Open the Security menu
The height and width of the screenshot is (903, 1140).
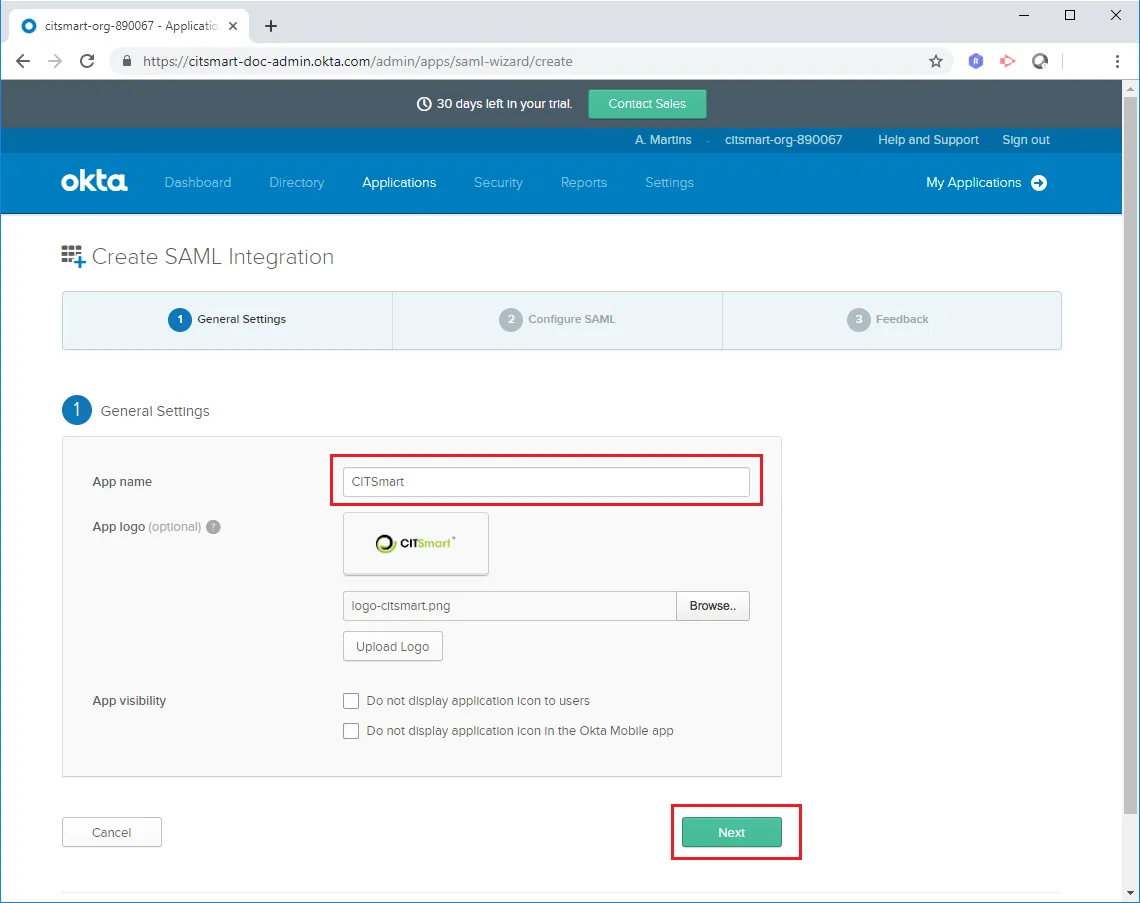[x=498, y=182]
